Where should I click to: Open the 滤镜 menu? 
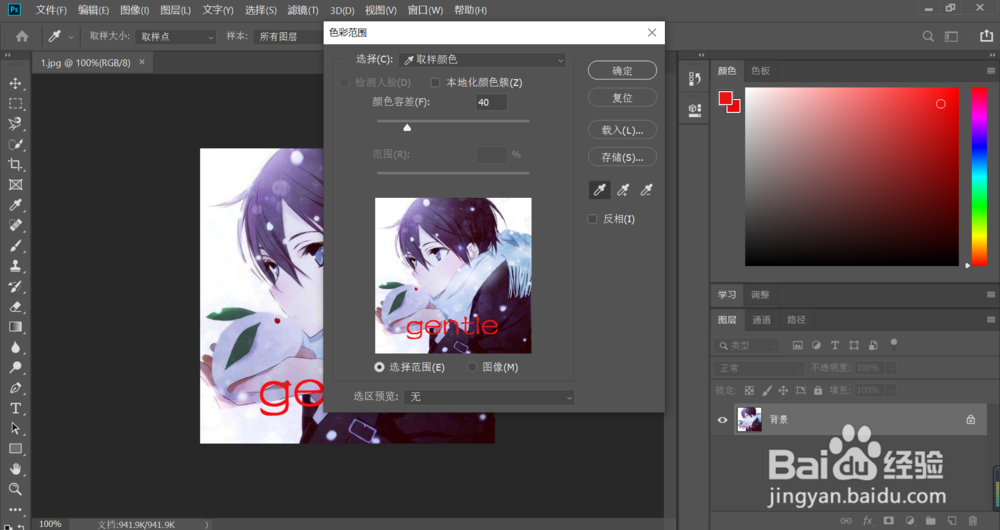click(302, 10)
